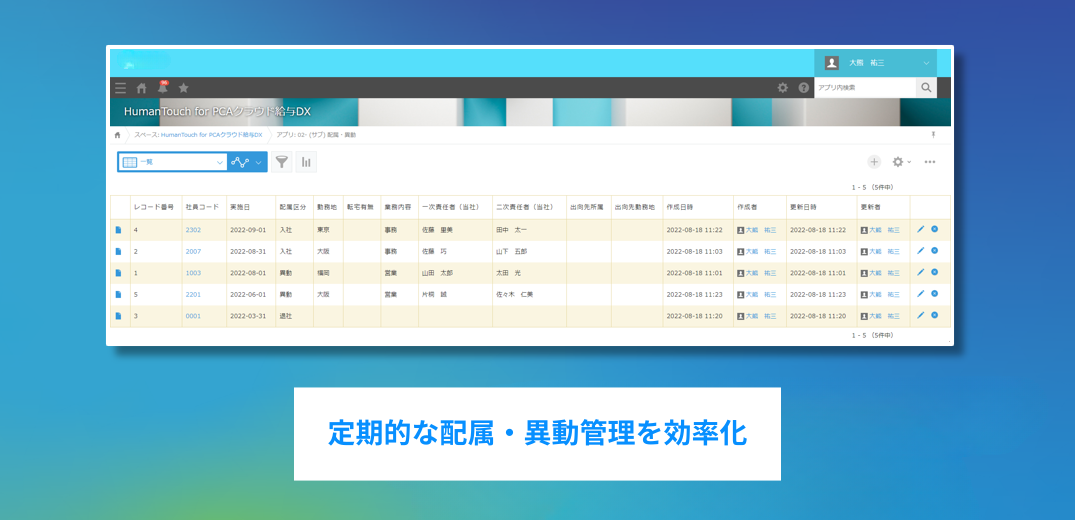Open the three-dot options menu

pyautogui.click(x=930, y=161)
